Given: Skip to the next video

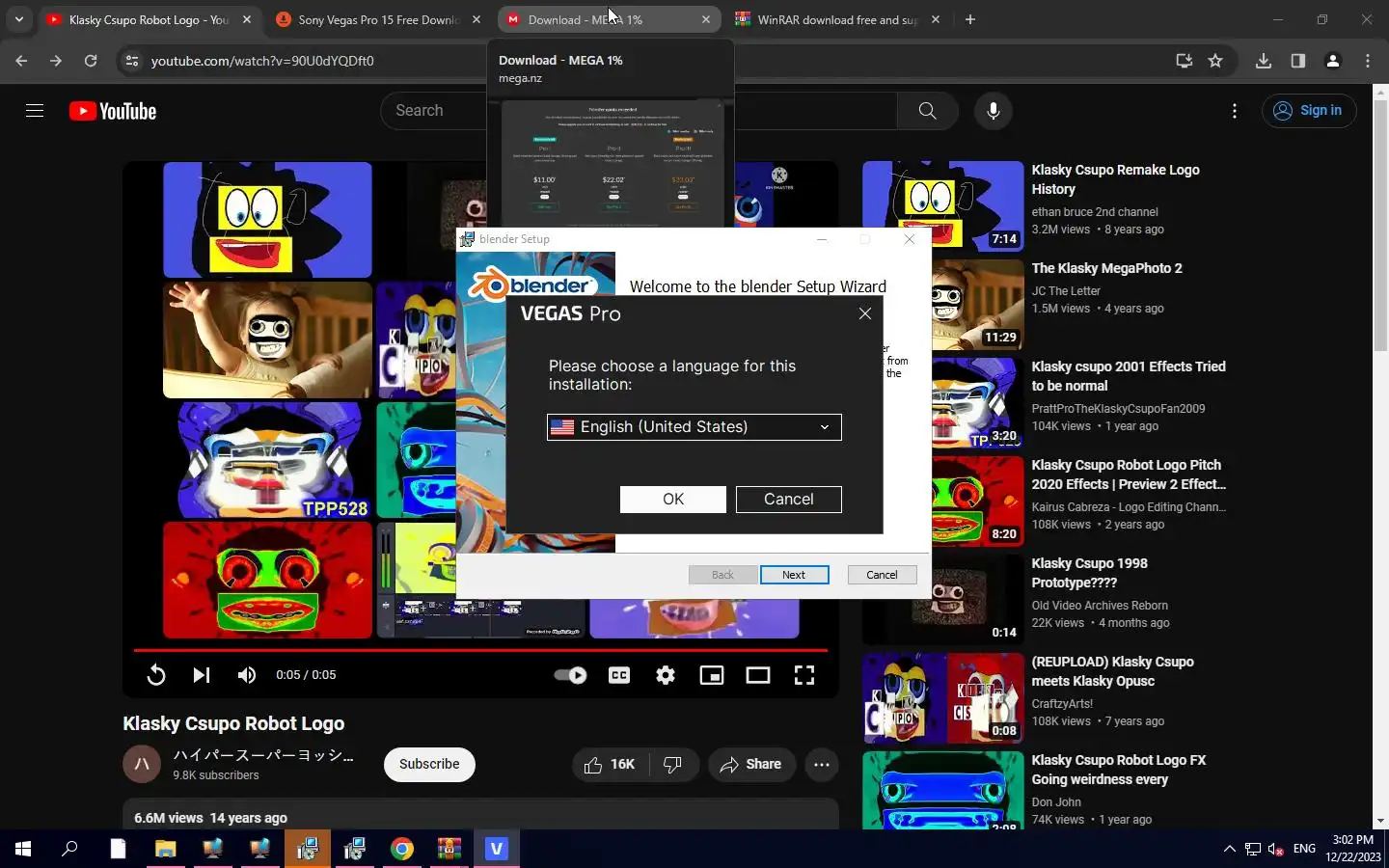Looking at the screenshot, I should [201, 675].
